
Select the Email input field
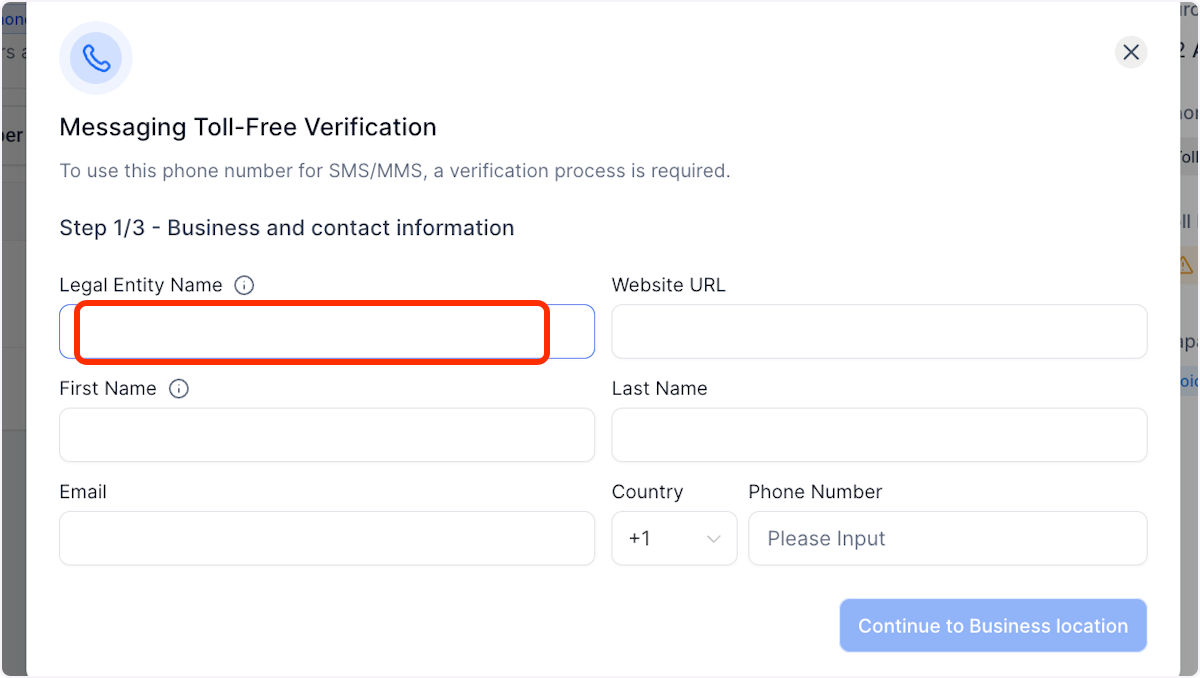[x=327, y=538]
